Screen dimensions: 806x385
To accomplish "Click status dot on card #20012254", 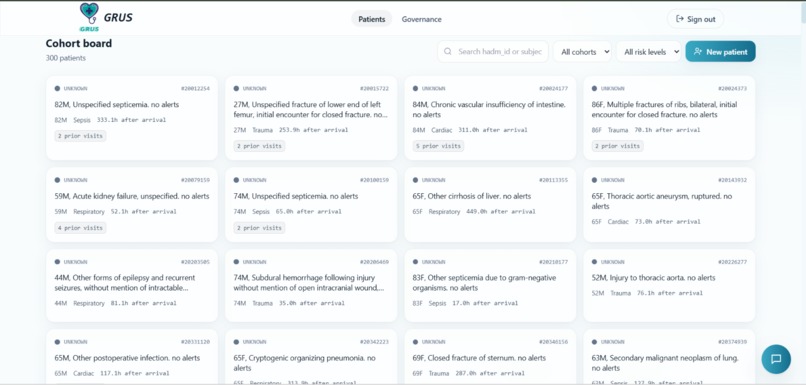I will click(57, 88).
